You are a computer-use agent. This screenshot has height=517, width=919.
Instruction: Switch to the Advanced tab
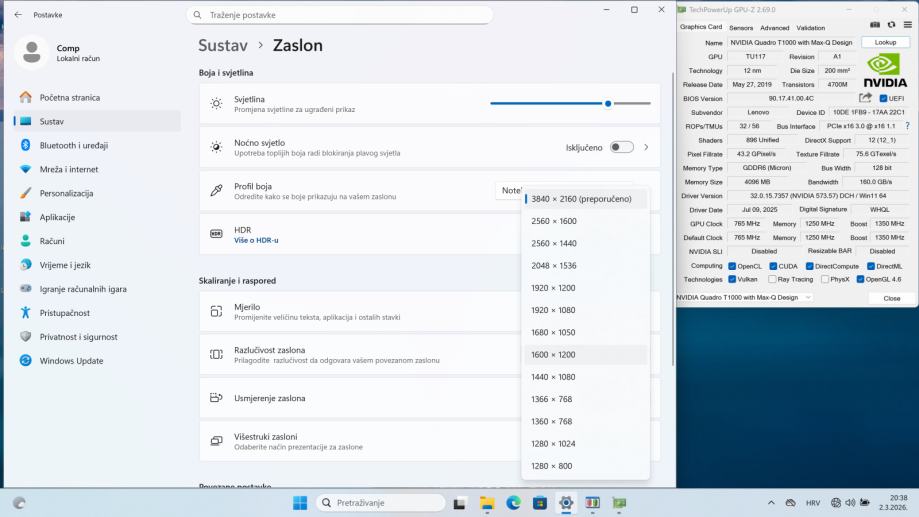click(x=774, y=28)
